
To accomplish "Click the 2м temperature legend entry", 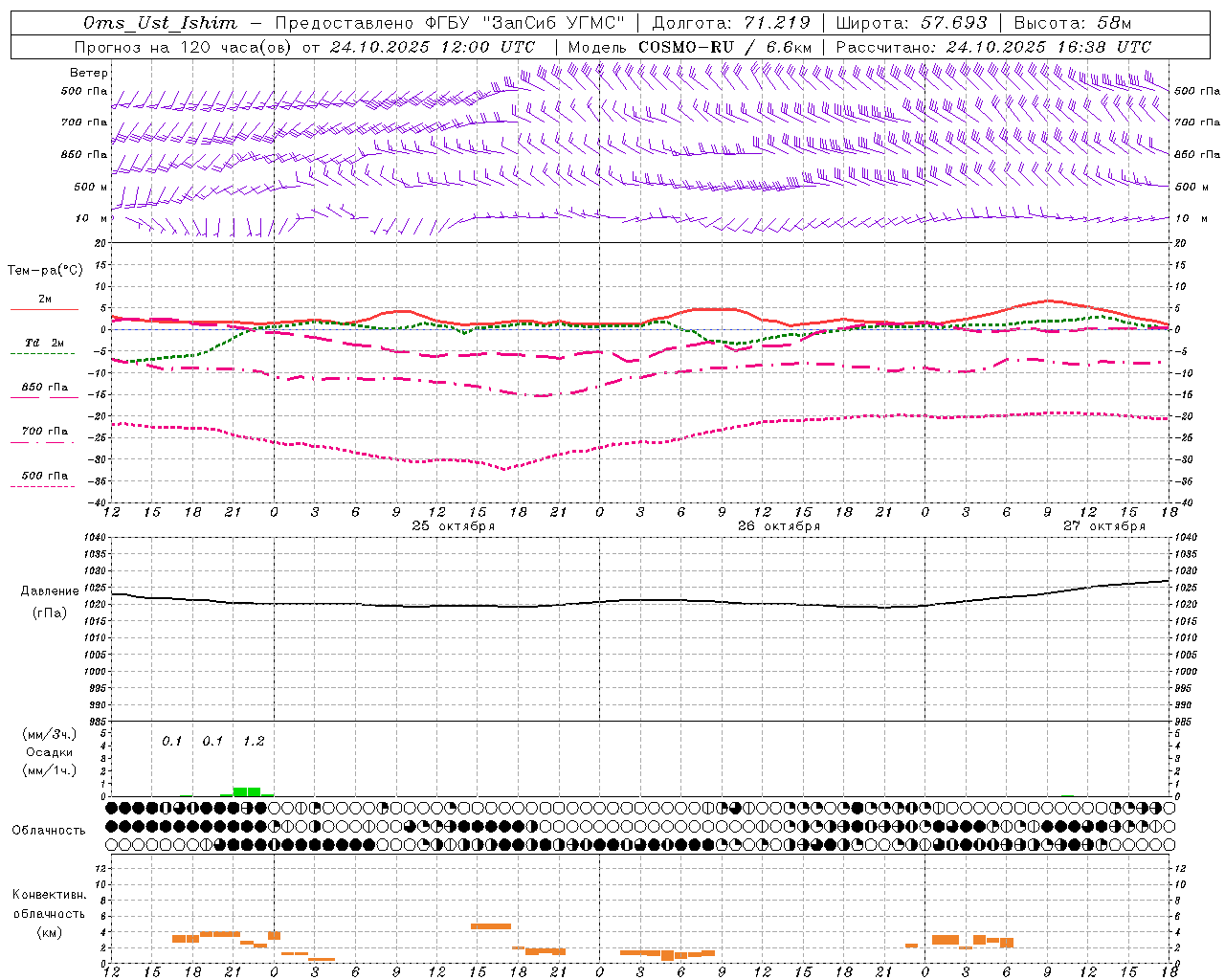I will pos(45,300).
